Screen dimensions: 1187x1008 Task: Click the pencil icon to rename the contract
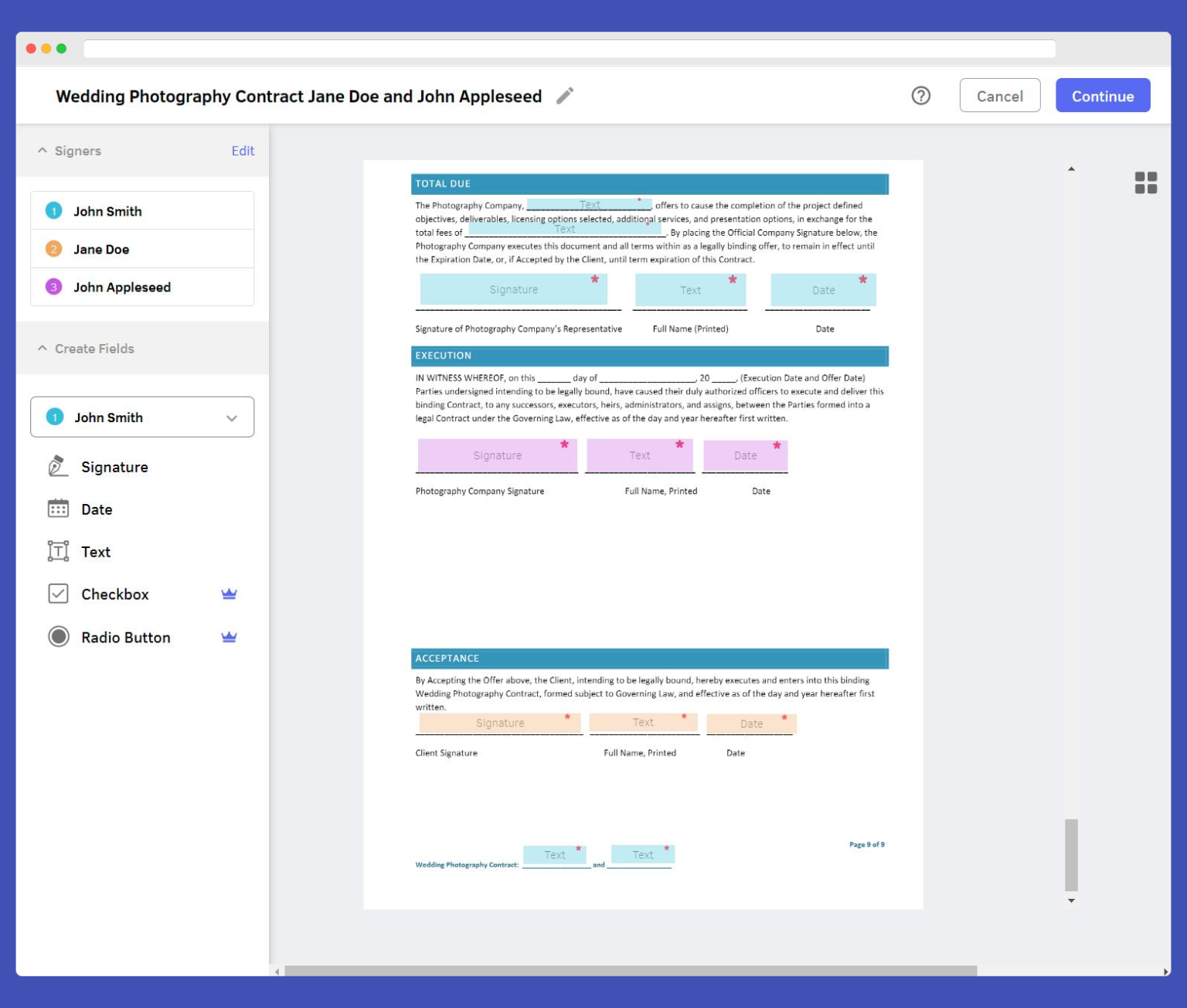click(x=565, y=96)
